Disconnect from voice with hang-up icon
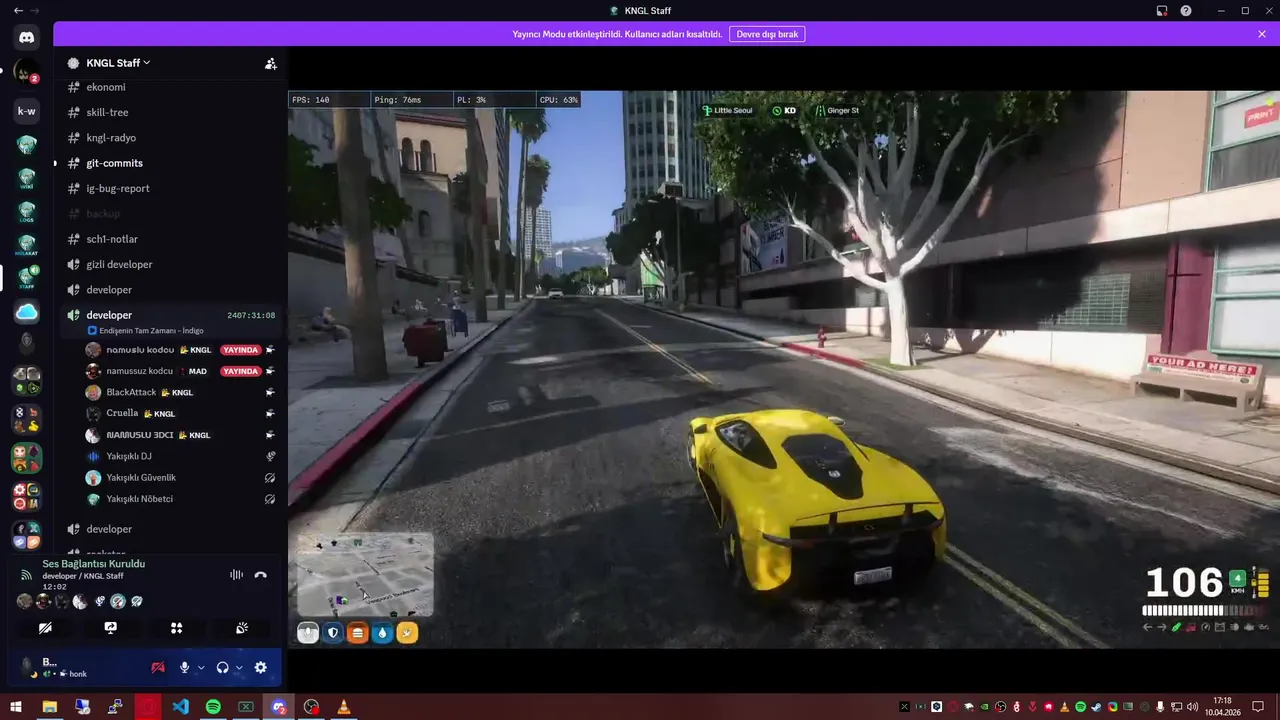Viewport: 1280px width, 720px height. coord(260,574)
